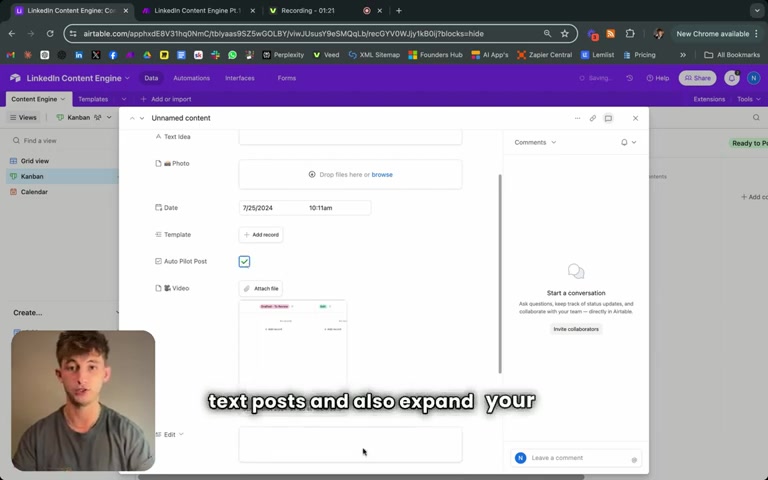Open the notifications bell in Airtable header

(732, 78)
